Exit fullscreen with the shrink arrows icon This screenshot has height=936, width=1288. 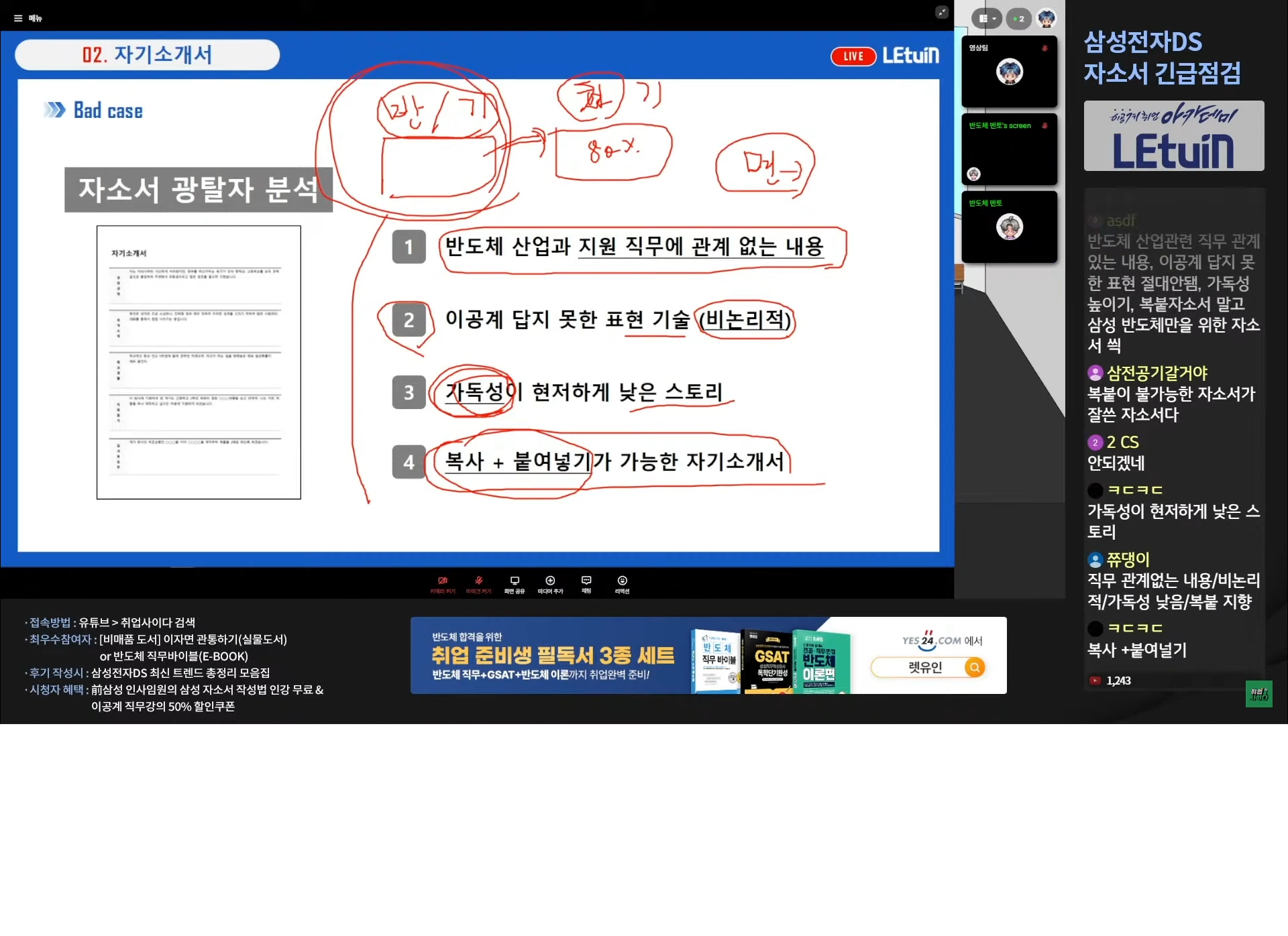tap(942, 12)
